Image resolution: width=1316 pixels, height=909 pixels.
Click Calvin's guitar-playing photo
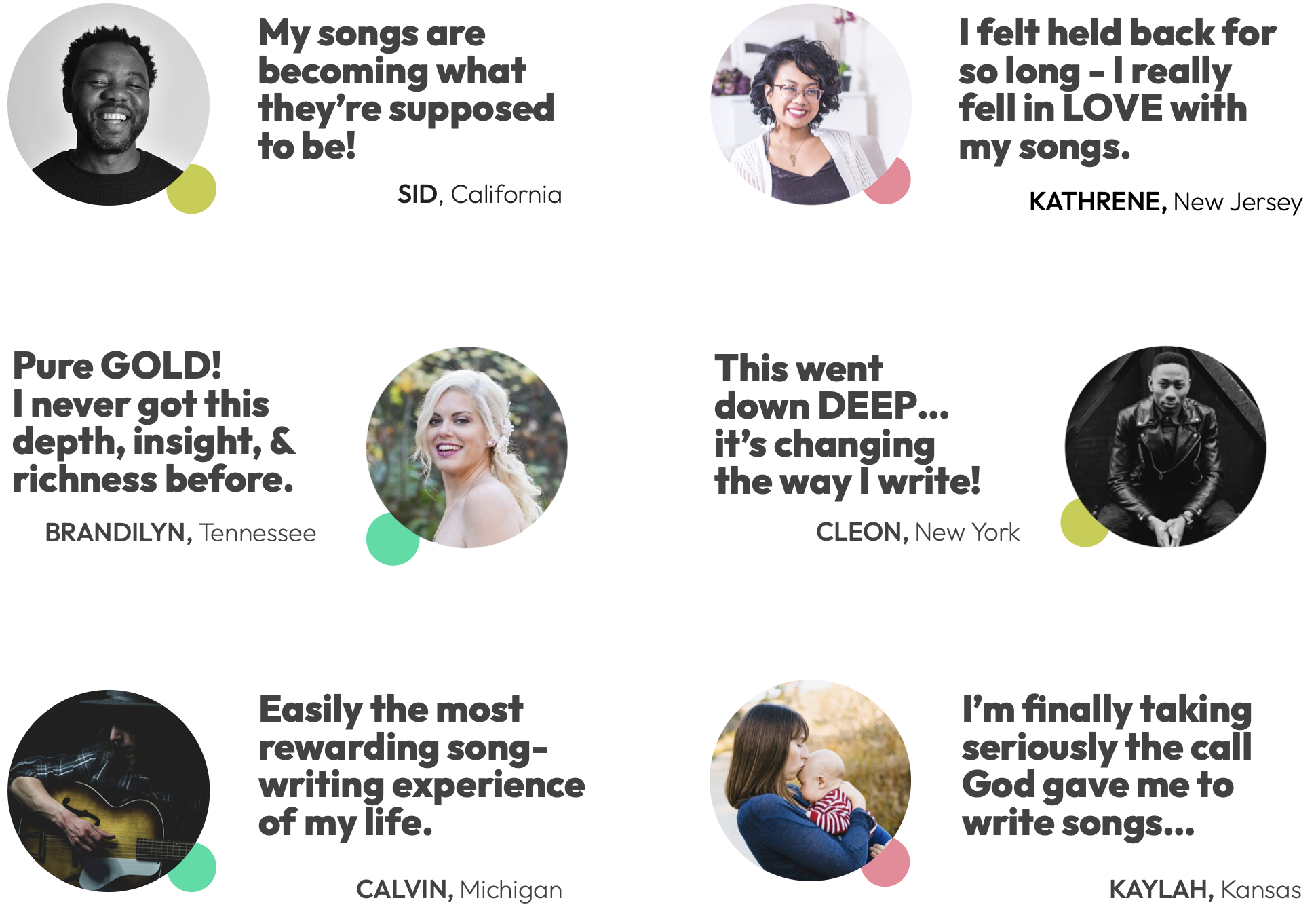click(109, 790)
